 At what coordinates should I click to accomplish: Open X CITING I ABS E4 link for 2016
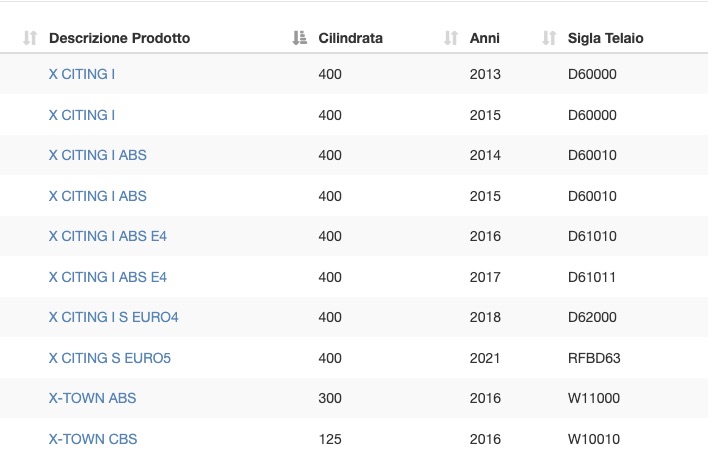tap(107, 236)
